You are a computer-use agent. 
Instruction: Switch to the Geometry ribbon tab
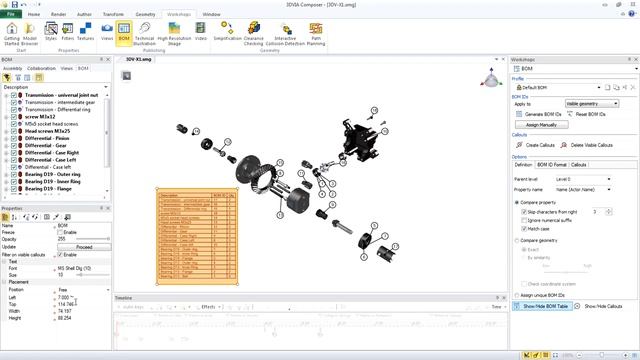click(x=145, y=14)
